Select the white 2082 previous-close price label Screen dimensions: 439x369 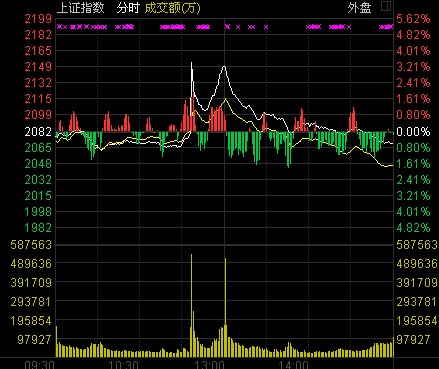pyautogui.click(x=38, y=132)
